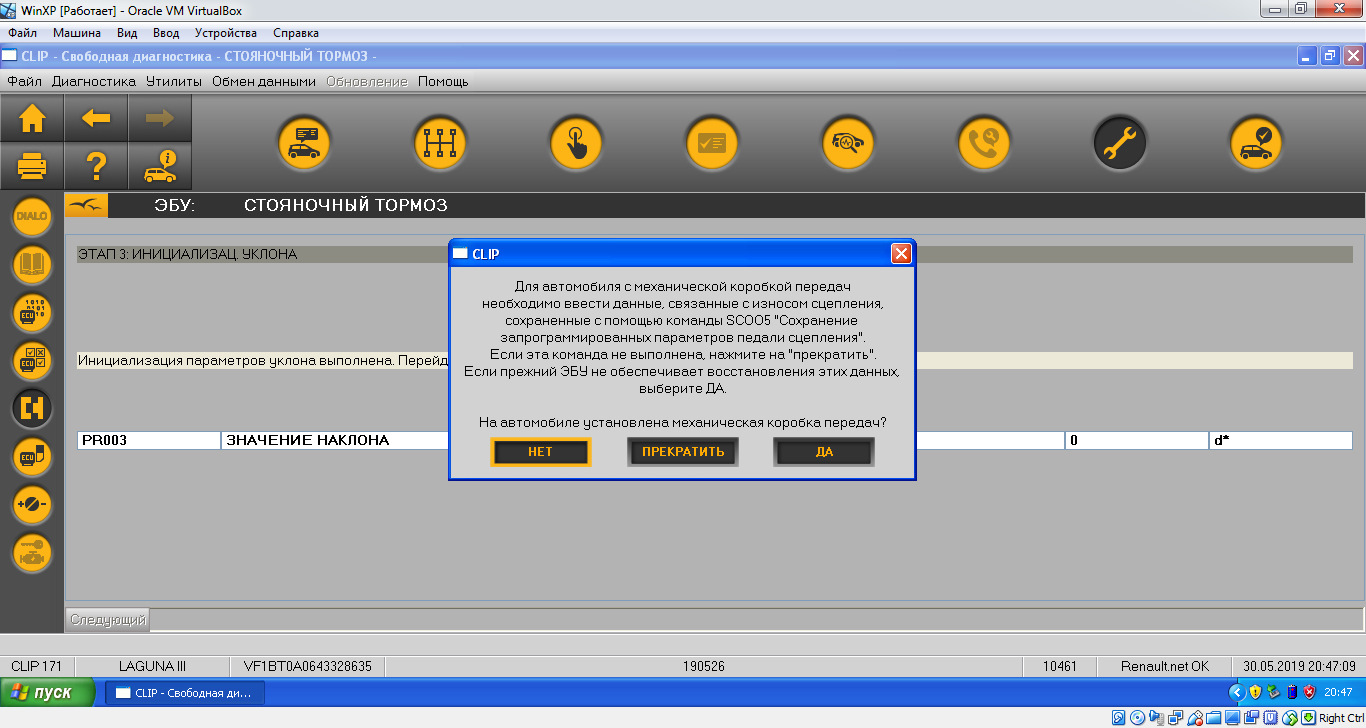Click the parameter value 0 cell

pos(1136,441)
